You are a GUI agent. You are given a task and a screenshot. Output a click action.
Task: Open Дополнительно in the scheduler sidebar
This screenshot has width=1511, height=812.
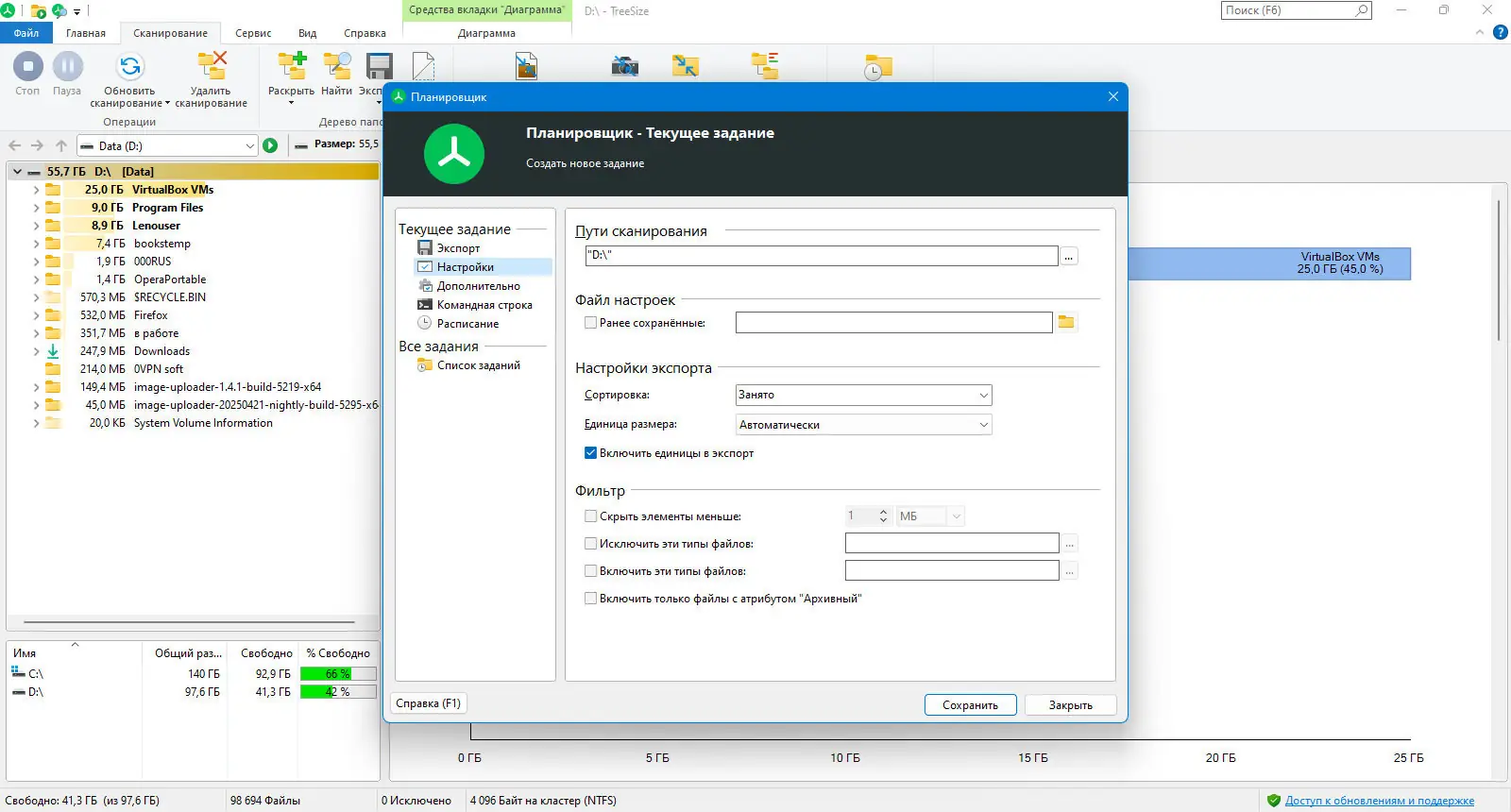pos(478,286)
